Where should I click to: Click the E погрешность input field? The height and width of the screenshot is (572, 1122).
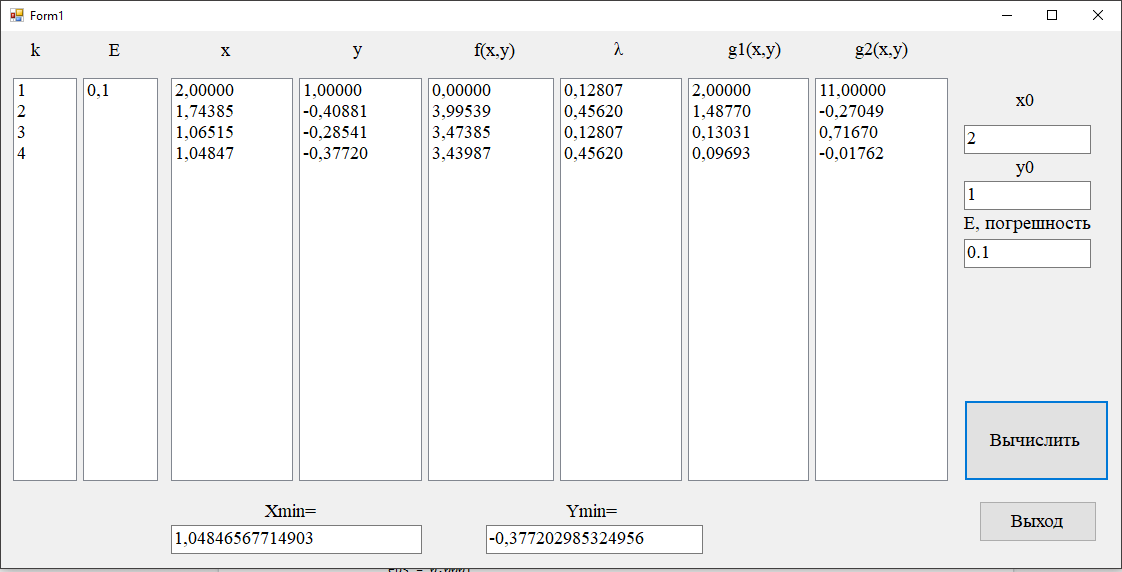pyautogui.click(x=1027, y=253)
